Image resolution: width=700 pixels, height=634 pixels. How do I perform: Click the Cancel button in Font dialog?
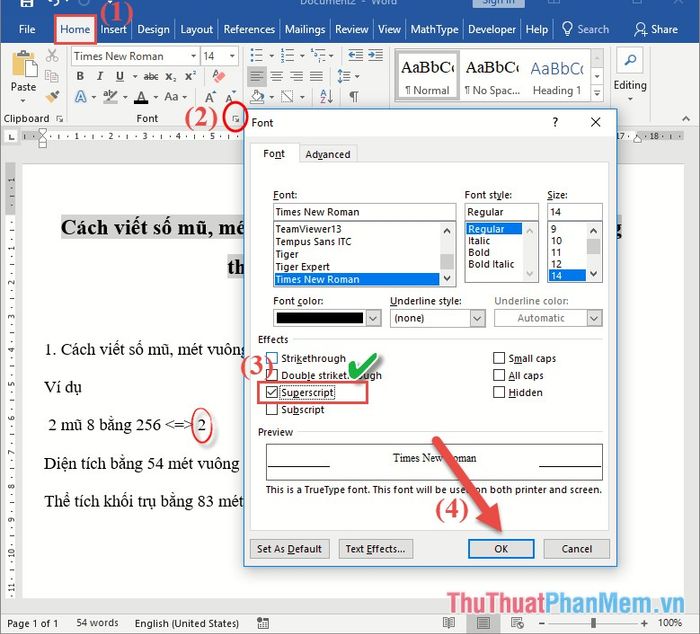pos(577,549)
